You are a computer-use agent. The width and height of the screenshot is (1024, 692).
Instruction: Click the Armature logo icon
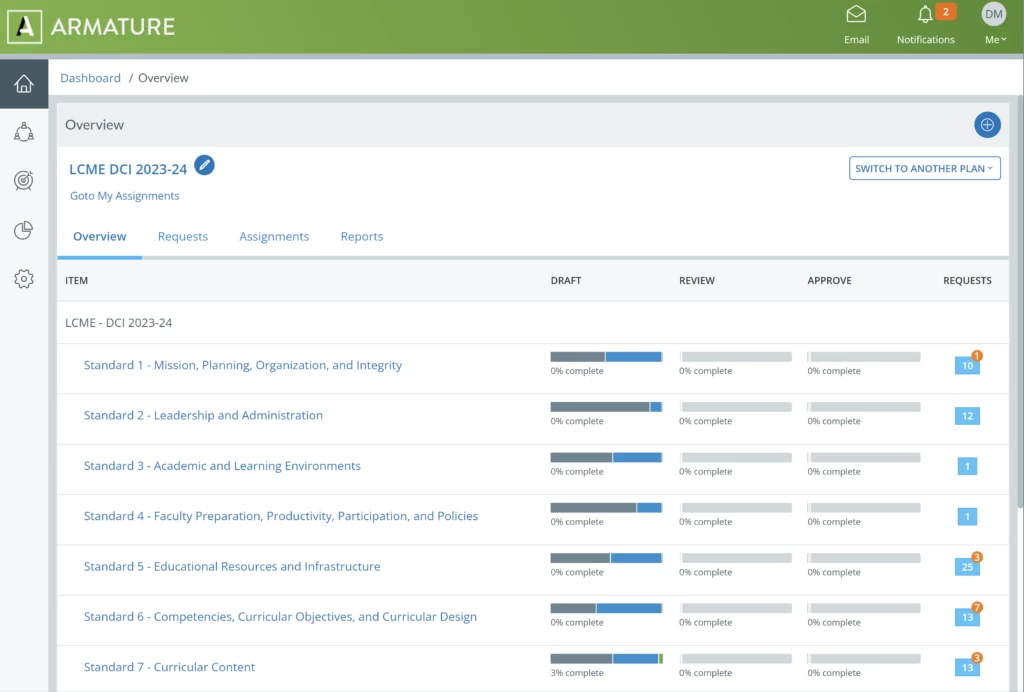[24, 27]
